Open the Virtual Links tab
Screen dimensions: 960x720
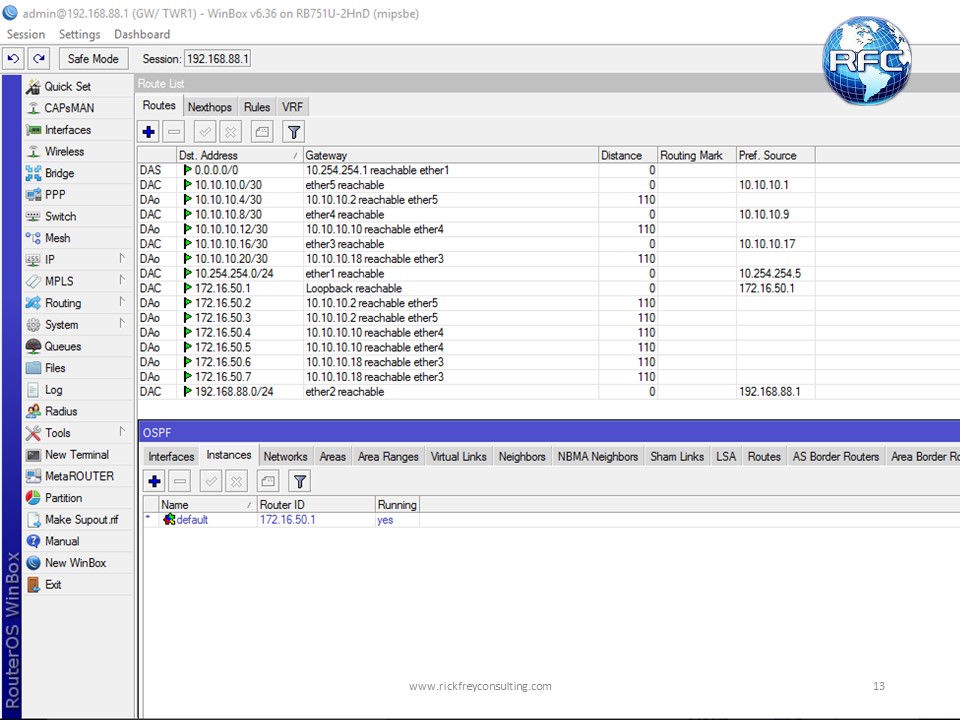458,457
